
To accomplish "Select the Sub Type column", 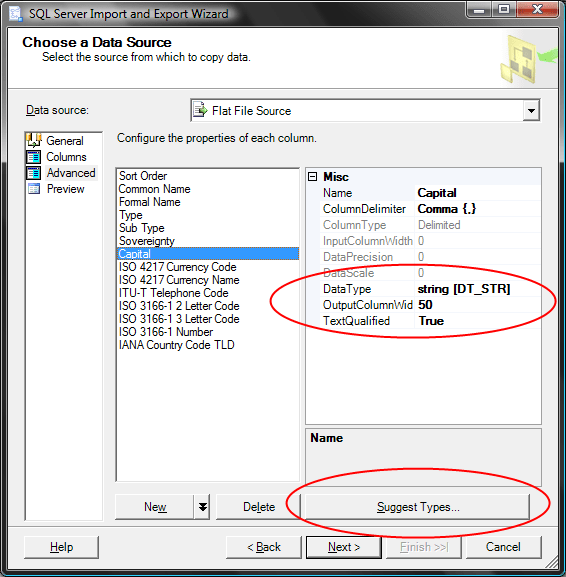I will point(208,228).
